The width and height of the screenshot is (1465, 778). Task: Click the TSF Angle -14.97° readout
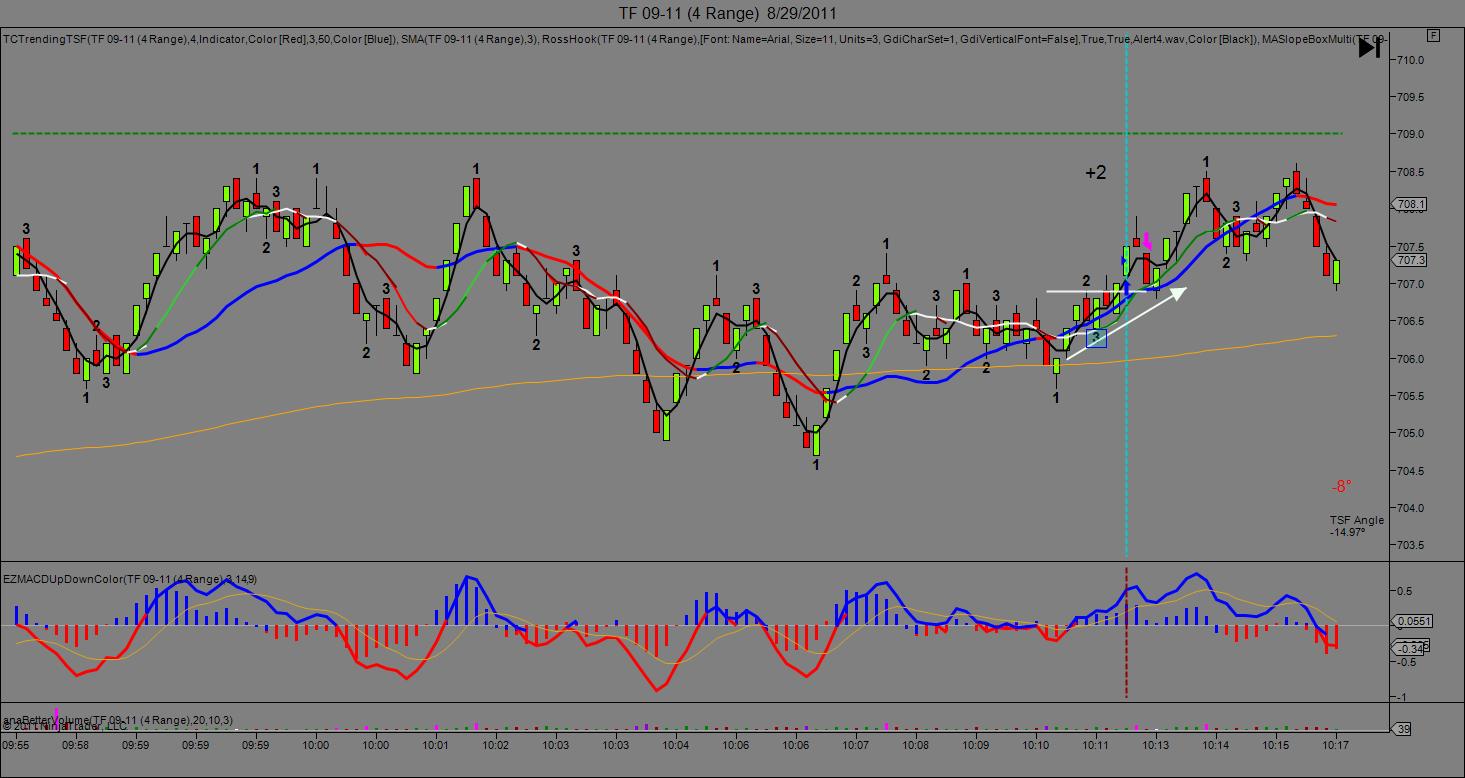(1356, 526)
